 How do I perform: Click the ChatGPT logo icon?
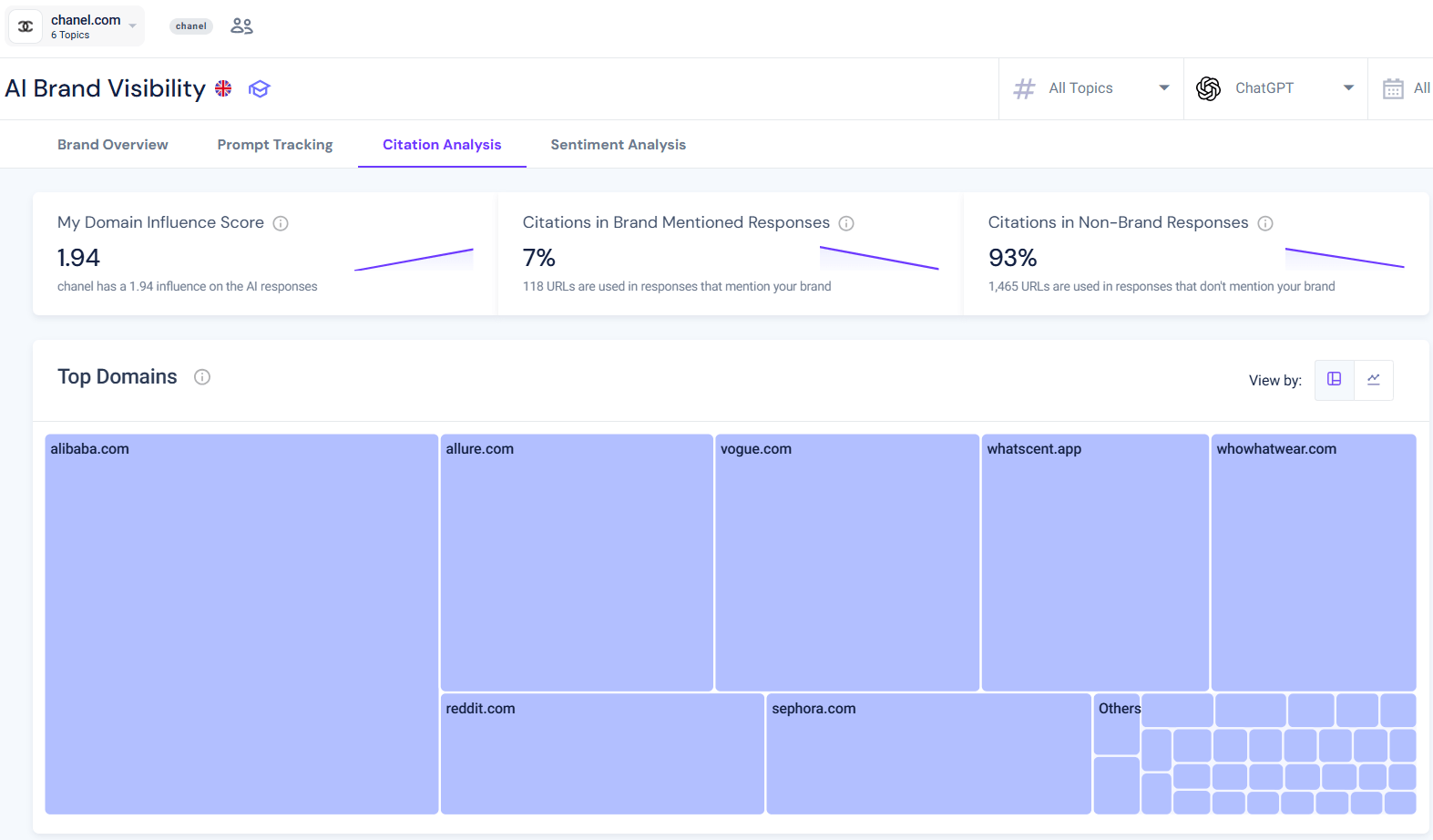(x=1209, y=88)
